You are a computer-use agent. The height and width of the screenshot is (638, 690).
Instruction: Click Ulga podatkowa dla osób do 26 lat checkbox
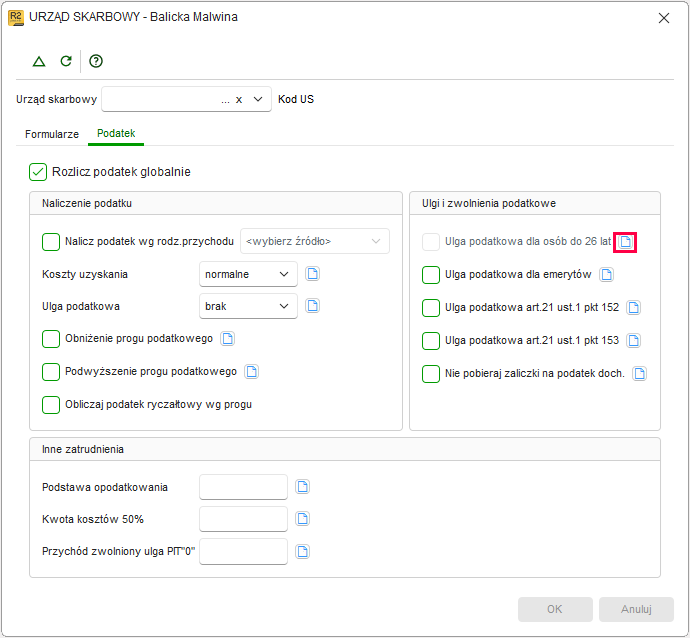tap(431, 242)
